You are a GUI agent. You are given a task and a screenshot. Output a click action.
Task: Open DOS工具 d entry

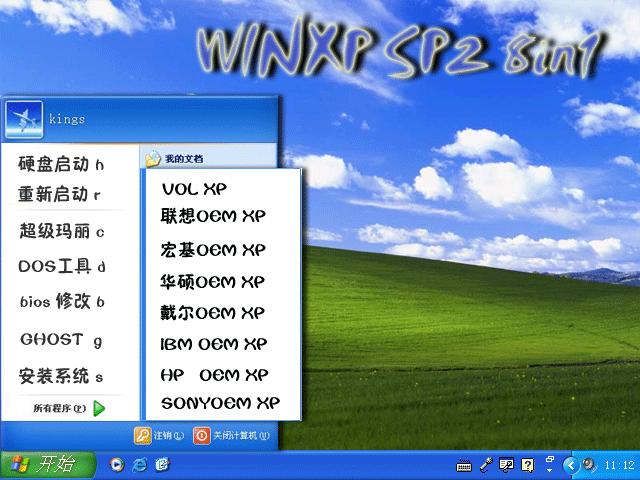click(62, 267)
